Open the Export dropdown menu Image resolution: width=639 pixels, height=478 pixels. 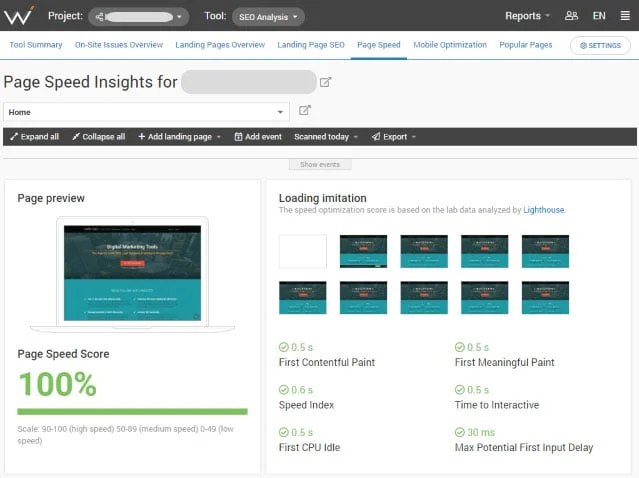click(394, 137)
